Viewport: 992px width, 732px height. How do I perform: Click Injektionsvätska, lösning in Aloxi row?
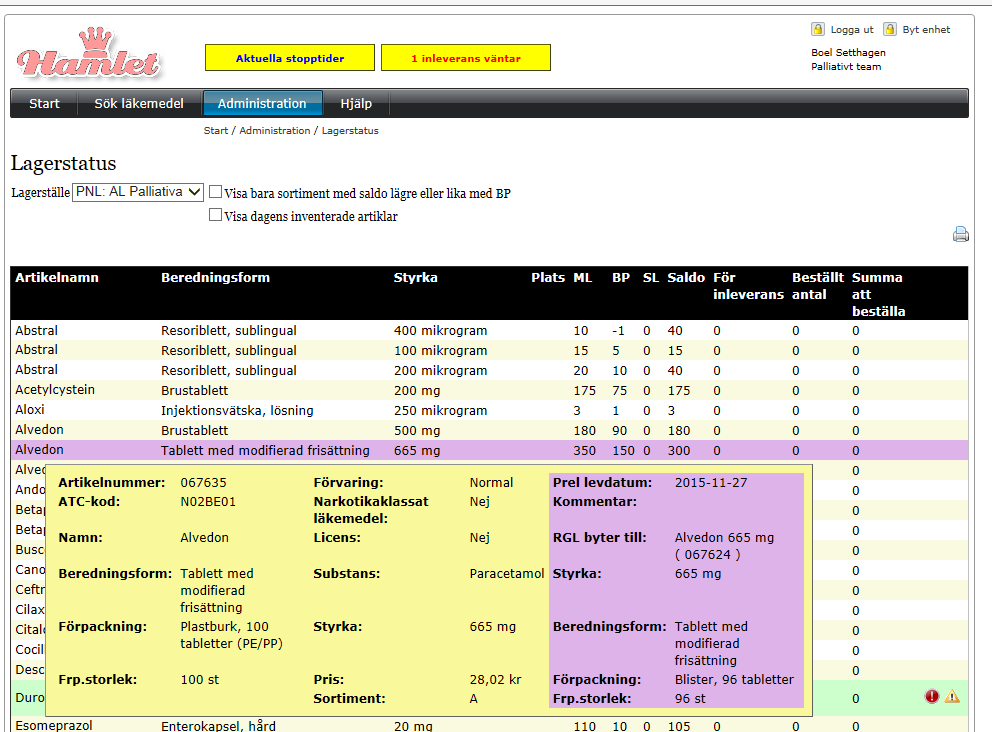coord(237,410)
